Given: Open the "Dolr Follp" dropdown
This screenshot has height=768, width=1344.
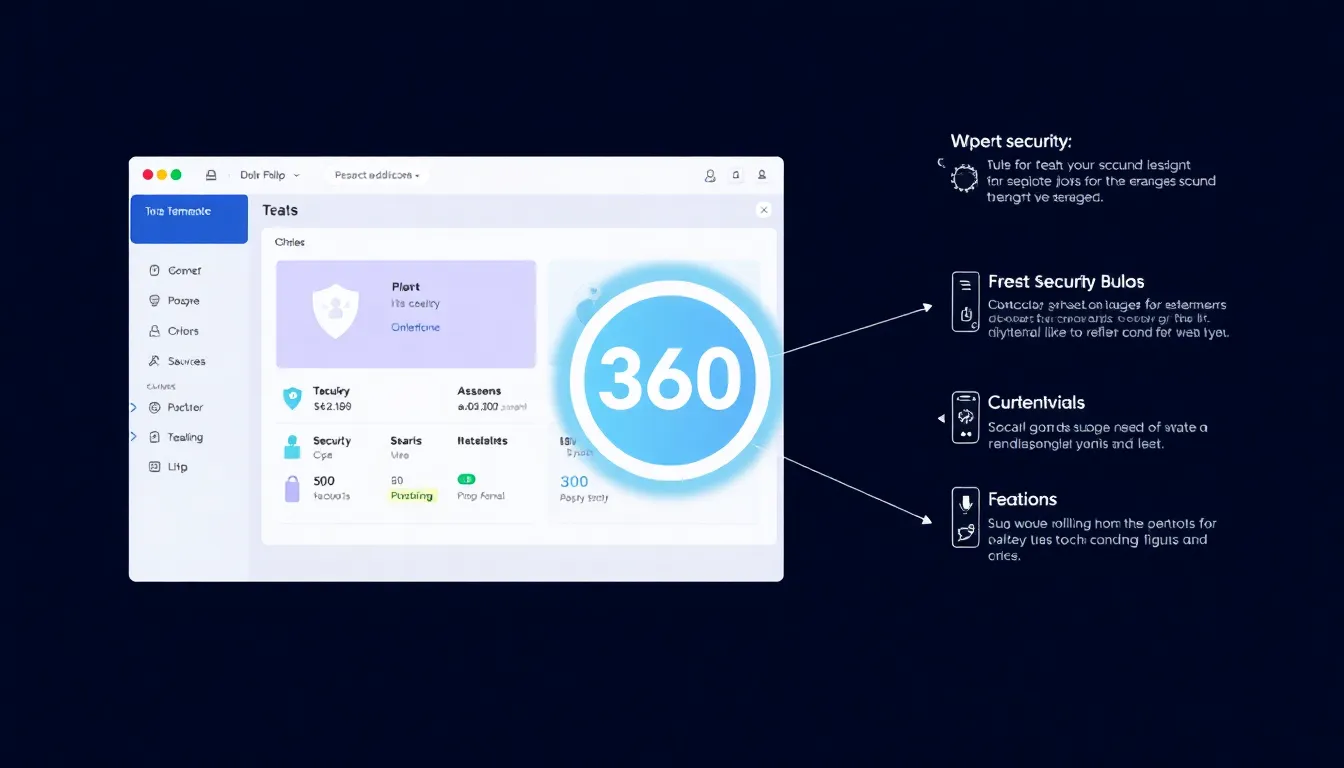Looking at the screenshot, I should point(269,175).
